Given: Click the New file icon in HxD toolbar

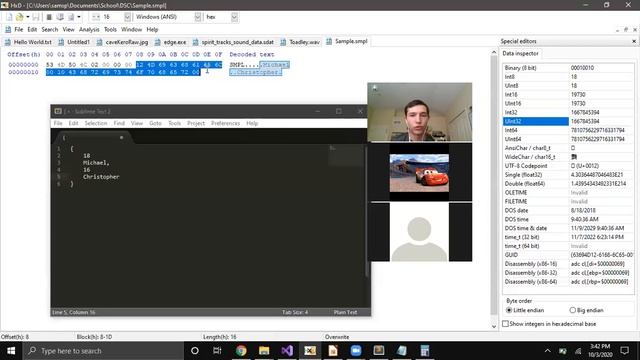Looking at the screenshot, I should (9, 17).
